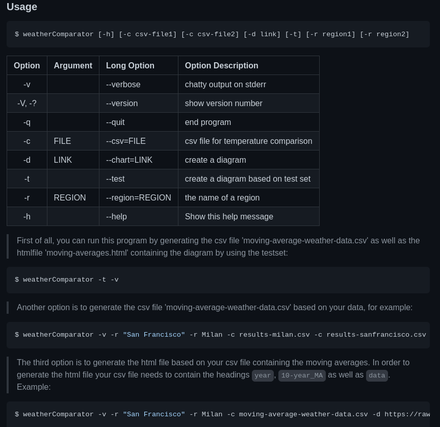
Task: Select the --csv=FILE cell
Action: pyautogui.click(x=139, y=141)
